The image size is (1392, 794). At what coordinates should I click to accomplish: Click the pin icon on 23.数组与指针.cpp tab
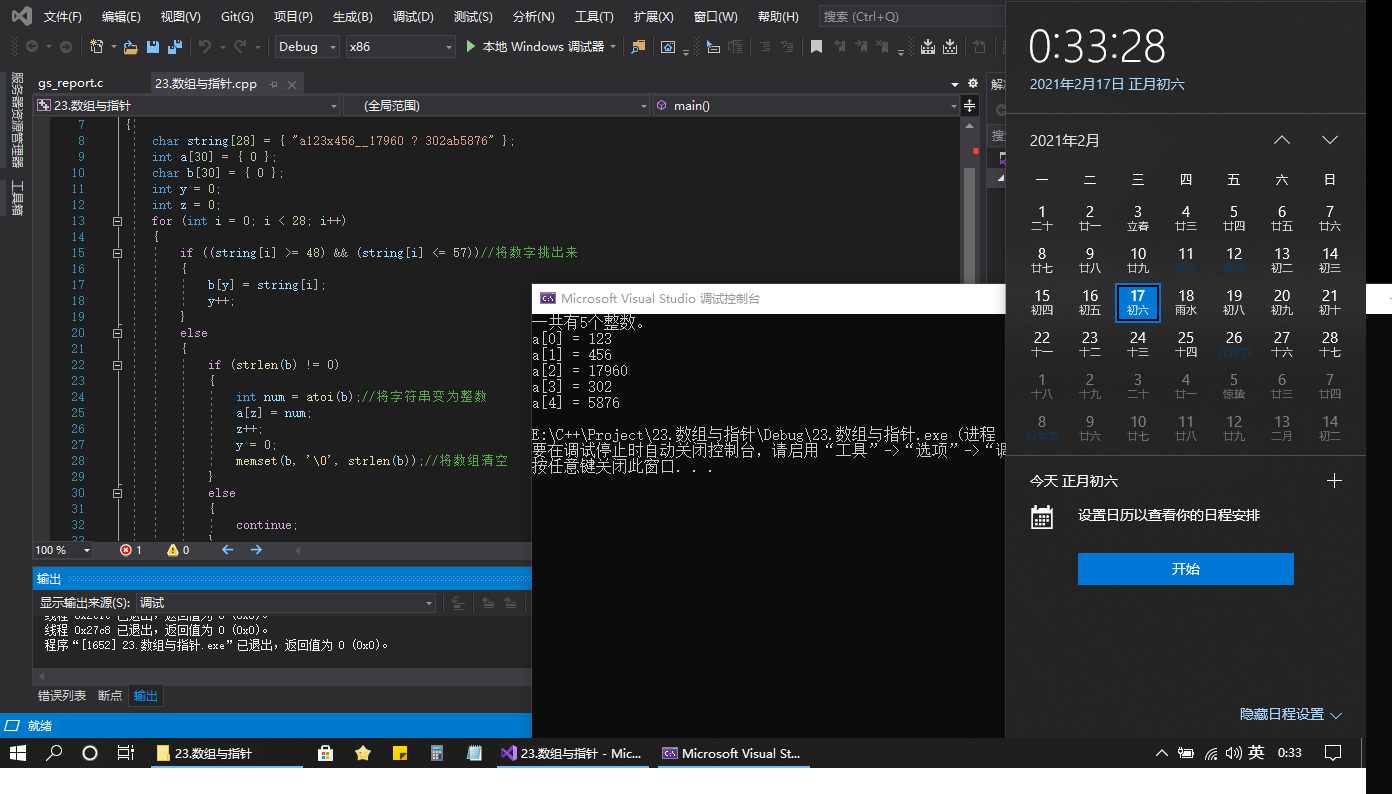pyautogui.click(x=273, y=84)
